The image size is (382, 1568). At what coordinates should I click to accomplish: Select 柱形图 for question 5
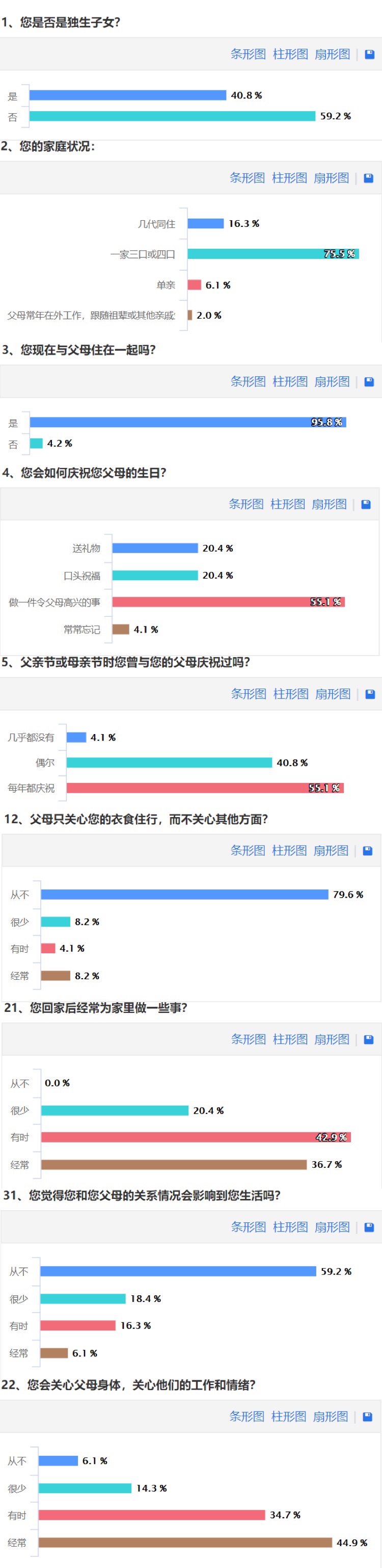click(291, 694)
